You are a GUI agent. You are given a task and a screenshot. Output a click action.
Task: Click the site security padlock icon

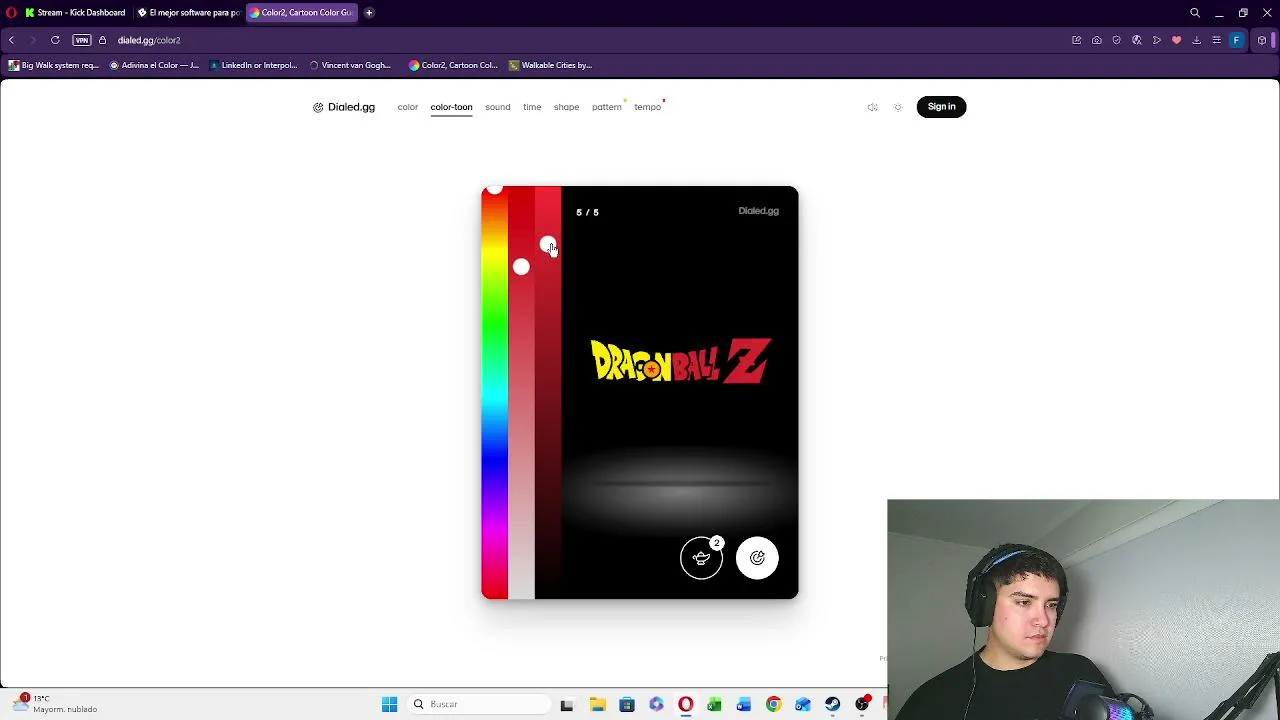[x=102, y=40]
